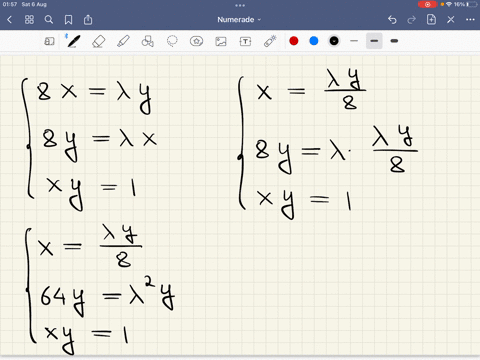Screen dimensions: 480x360
Task: Undo the last stroke
Action: 392,20
